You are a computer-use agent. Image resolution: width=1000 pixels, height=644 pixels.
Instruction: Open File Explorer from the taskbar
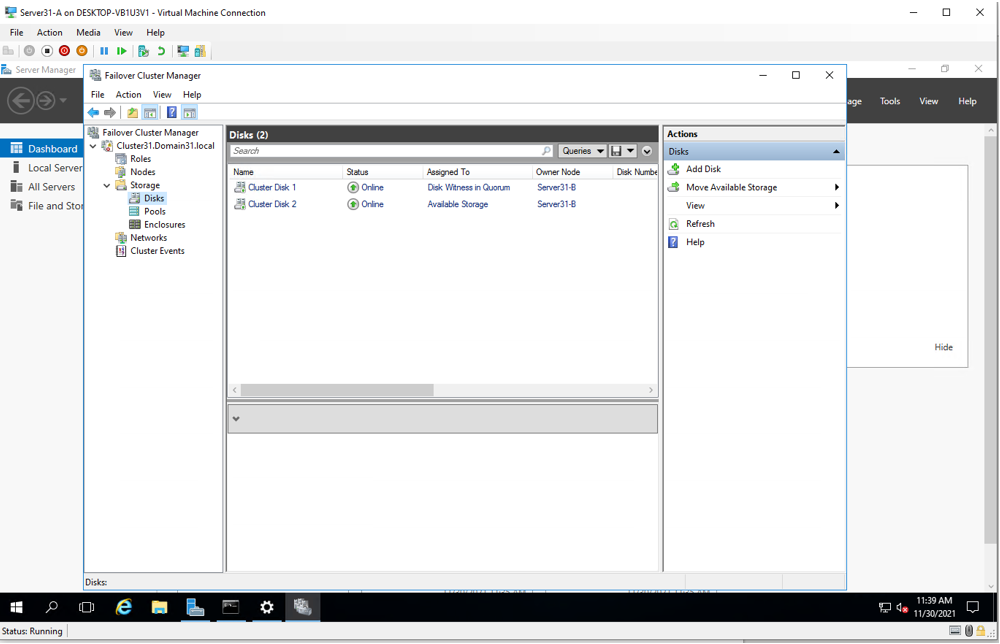pyautogui.click(x=159, y=607)
